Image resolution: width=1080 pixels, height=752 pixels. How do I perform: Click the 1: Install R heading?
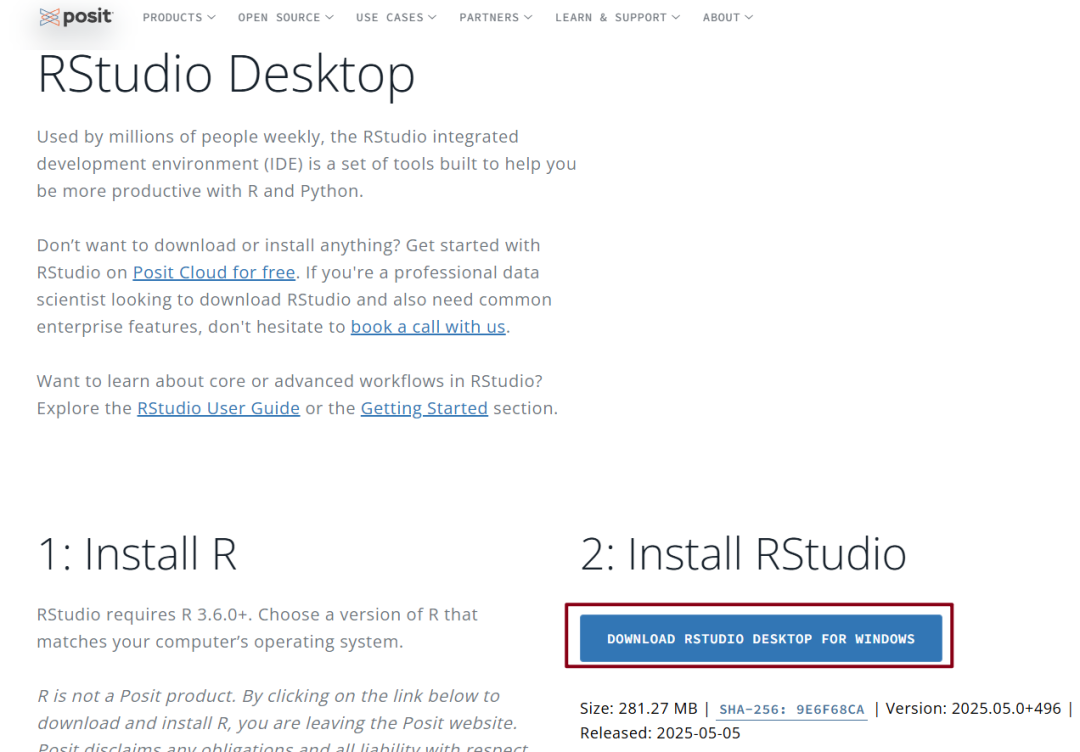click(137, 554)
